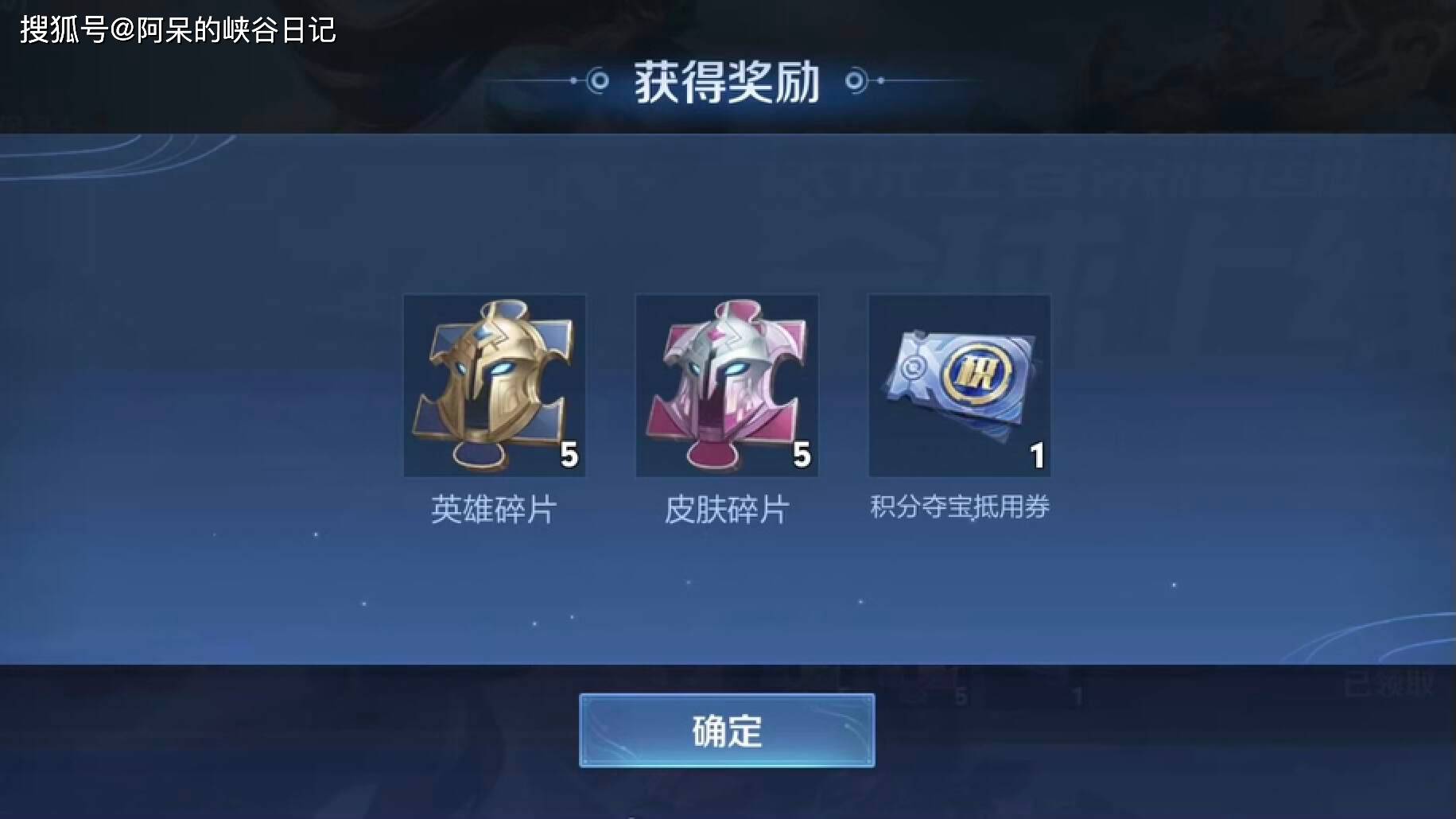Click the gold 积 coin on the voucher
Image resolution: width=1456 pixels, height=819 pixels.
[976, 371]
